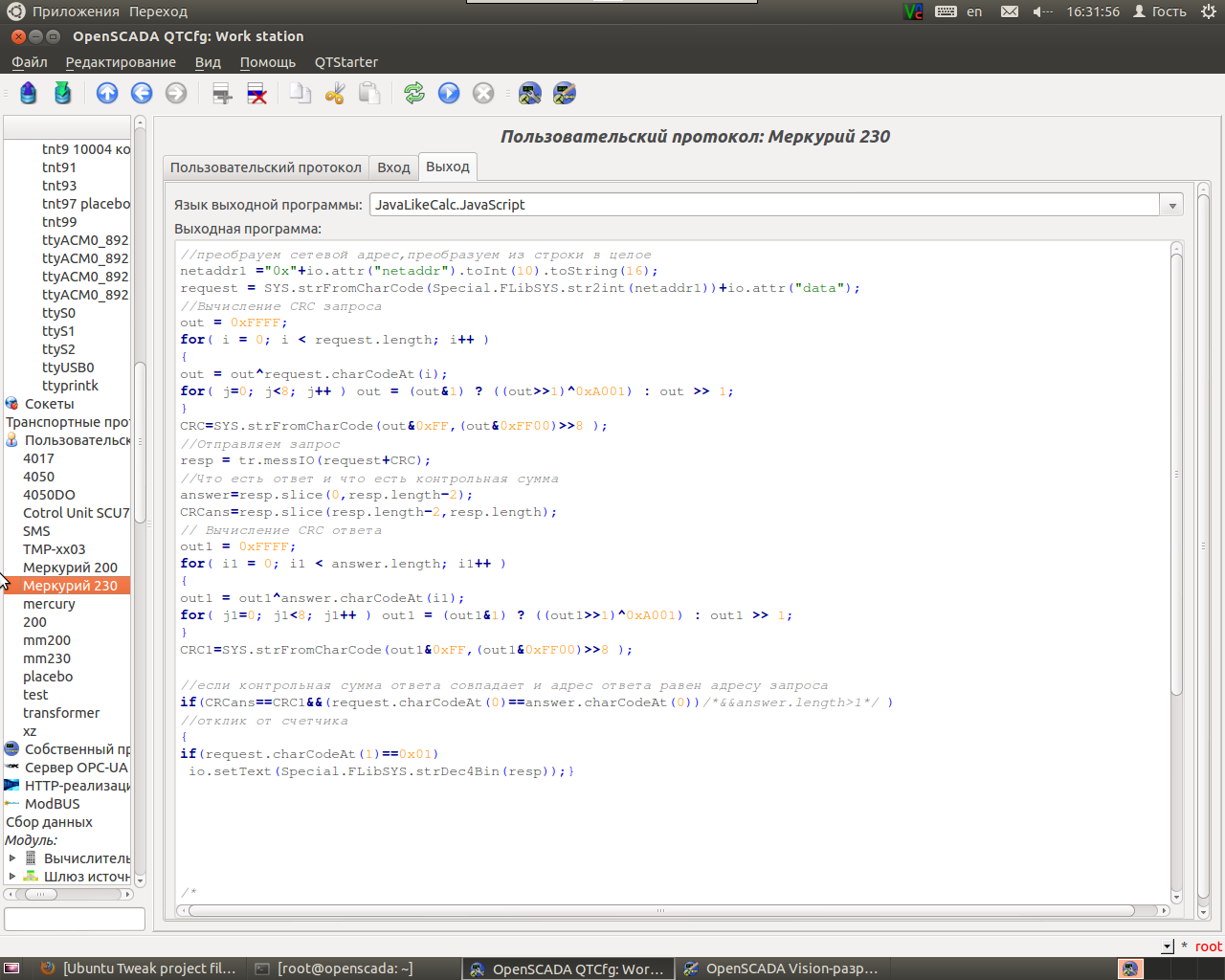The width and height of the screenshot is (1225, 980).
Task: Expand the Вычислитель module tree node
Action: pos(12,858)
